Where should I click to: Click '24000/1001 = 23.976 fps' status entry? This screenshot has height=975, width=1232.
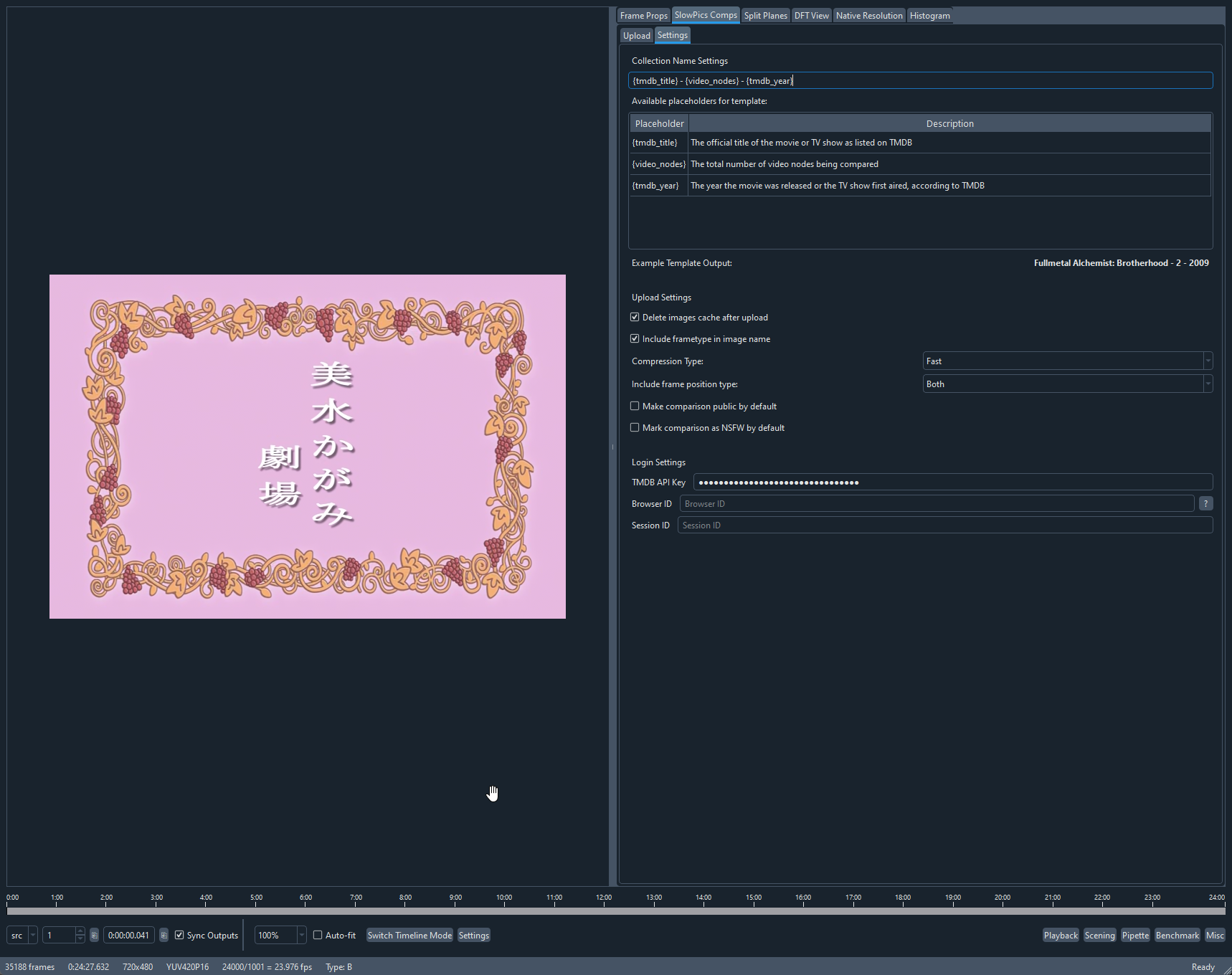coord(267,966)
